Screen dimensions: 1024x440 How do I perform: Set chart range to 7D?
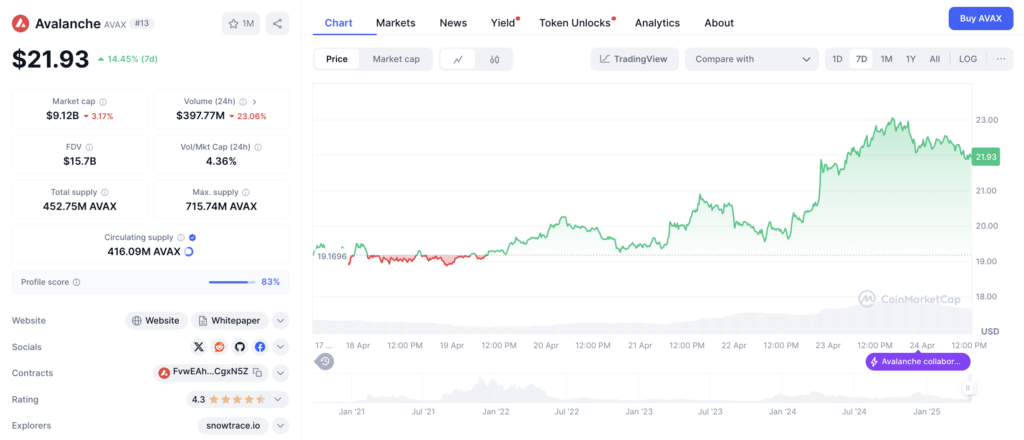pos(861,59)
